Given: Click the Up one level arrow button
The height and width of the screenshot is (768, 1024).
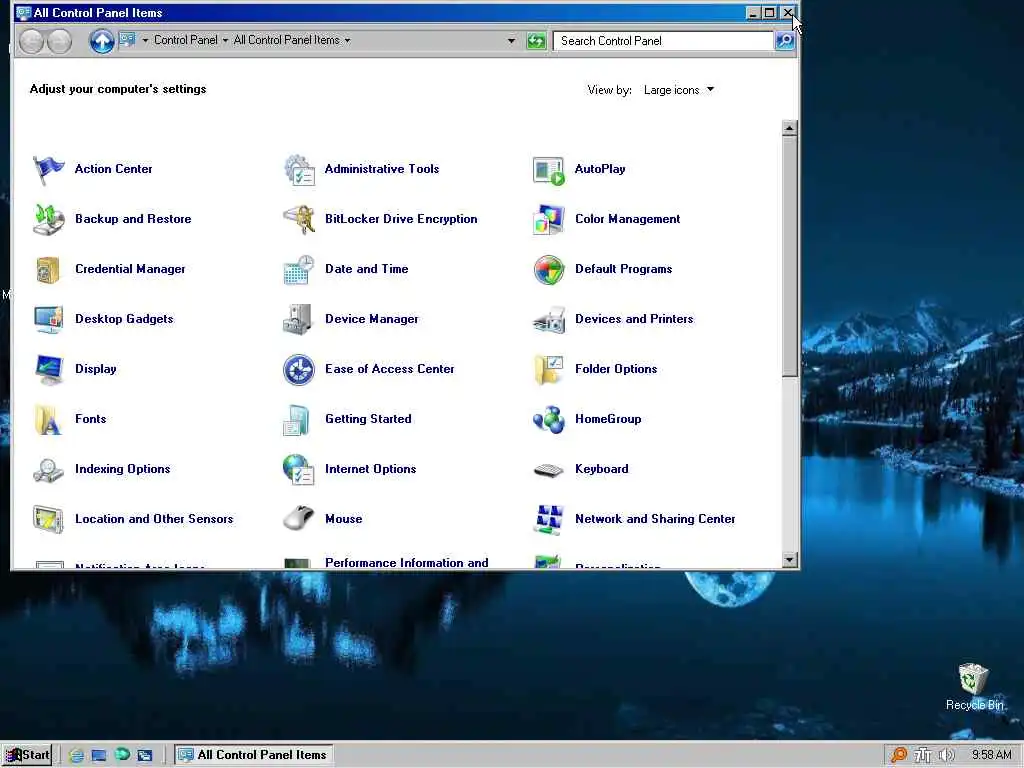Looking at the screenshot, I should (x=102, y=41).
